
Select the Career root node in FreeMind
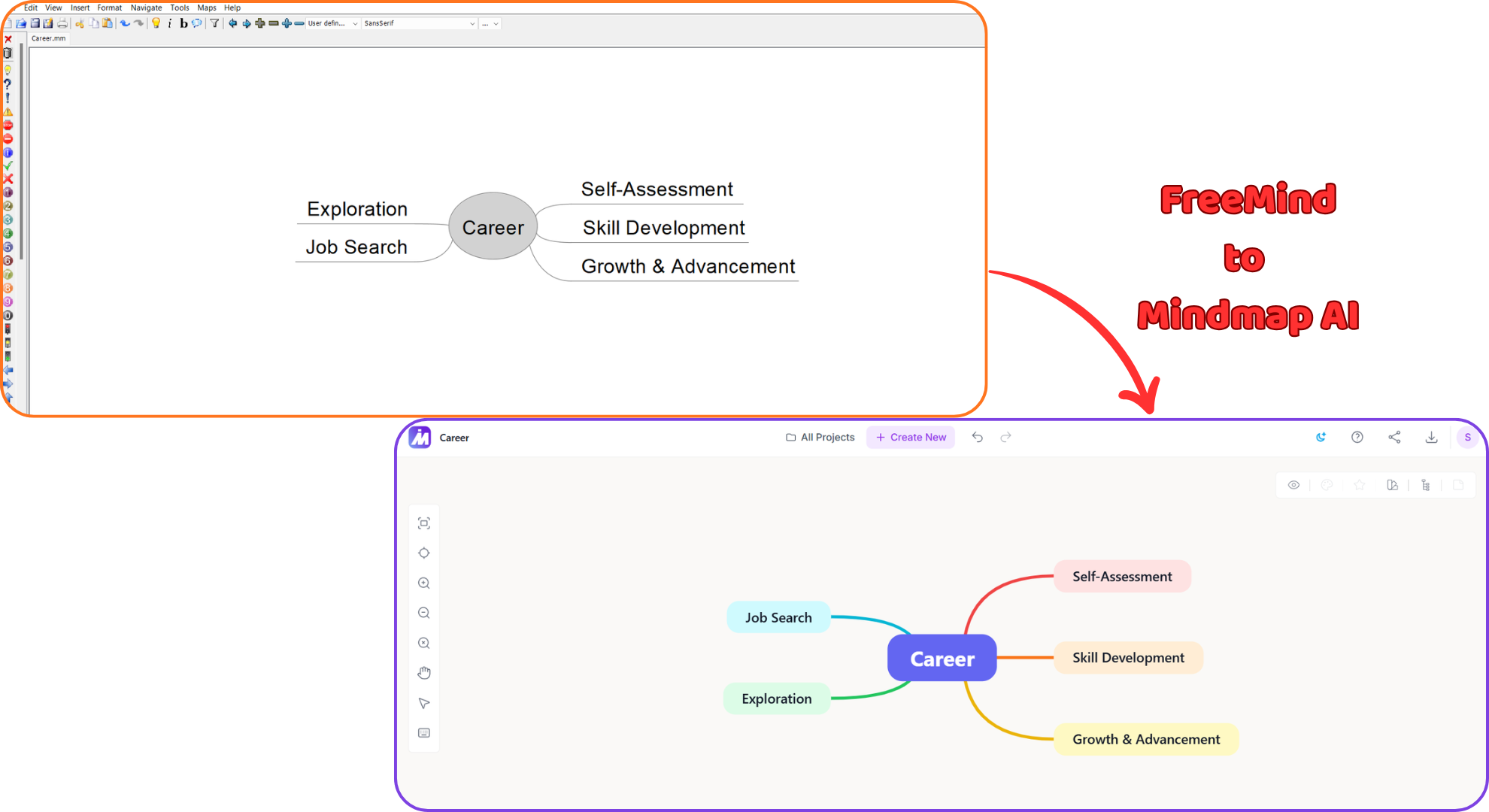click(x=493, y=226)
